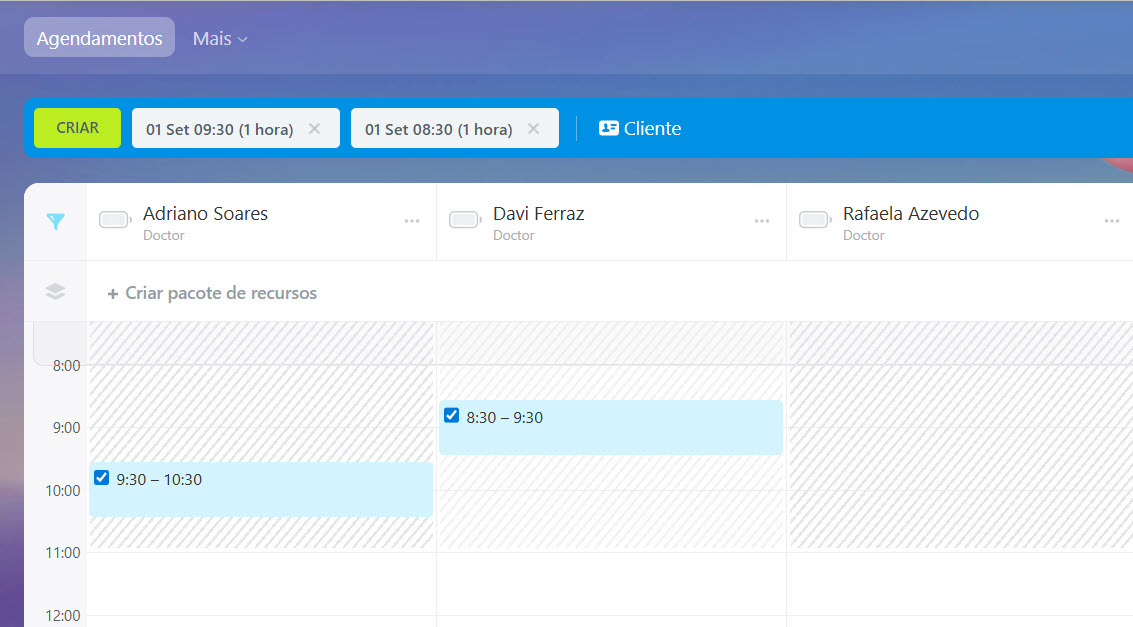Uncheck the 9:30 – 10:30 slot checkbox

point(101,478)
